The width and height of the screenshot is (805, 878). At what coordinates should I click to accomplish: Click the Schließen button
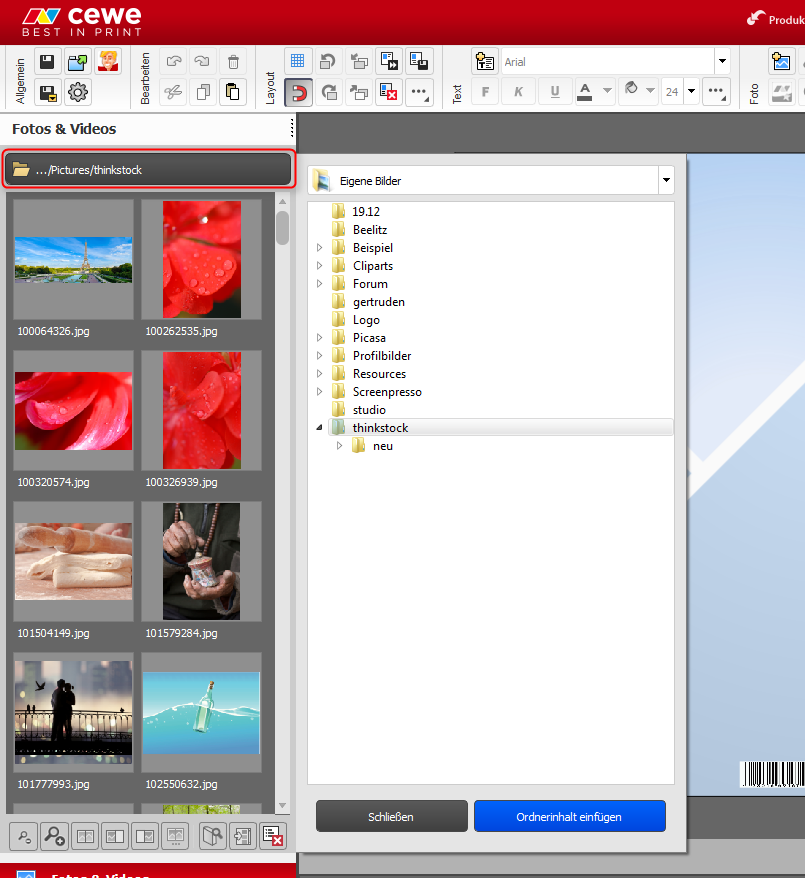point(391,816)
